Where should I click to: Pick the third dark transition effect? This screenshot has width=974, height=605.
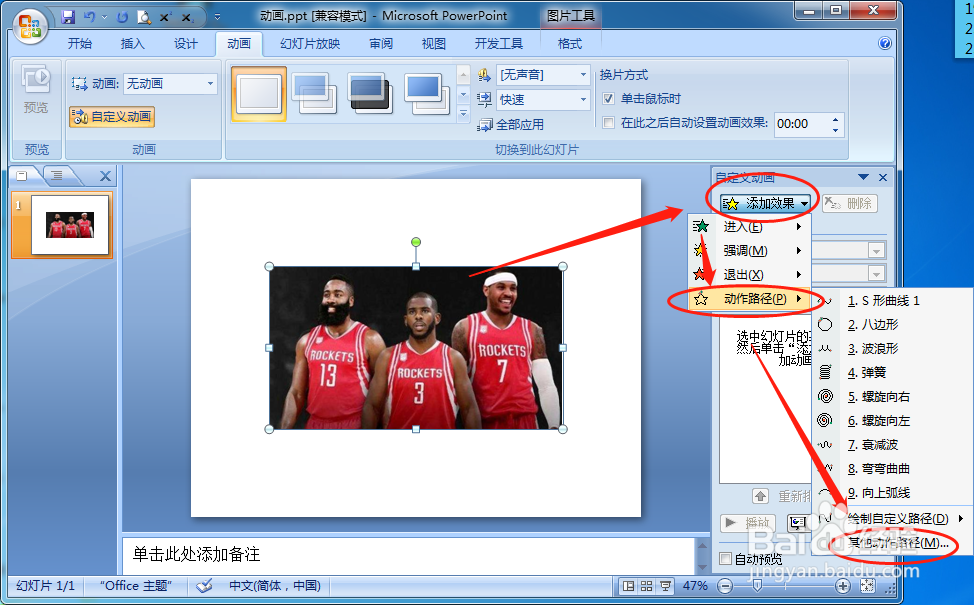(370, 94)
